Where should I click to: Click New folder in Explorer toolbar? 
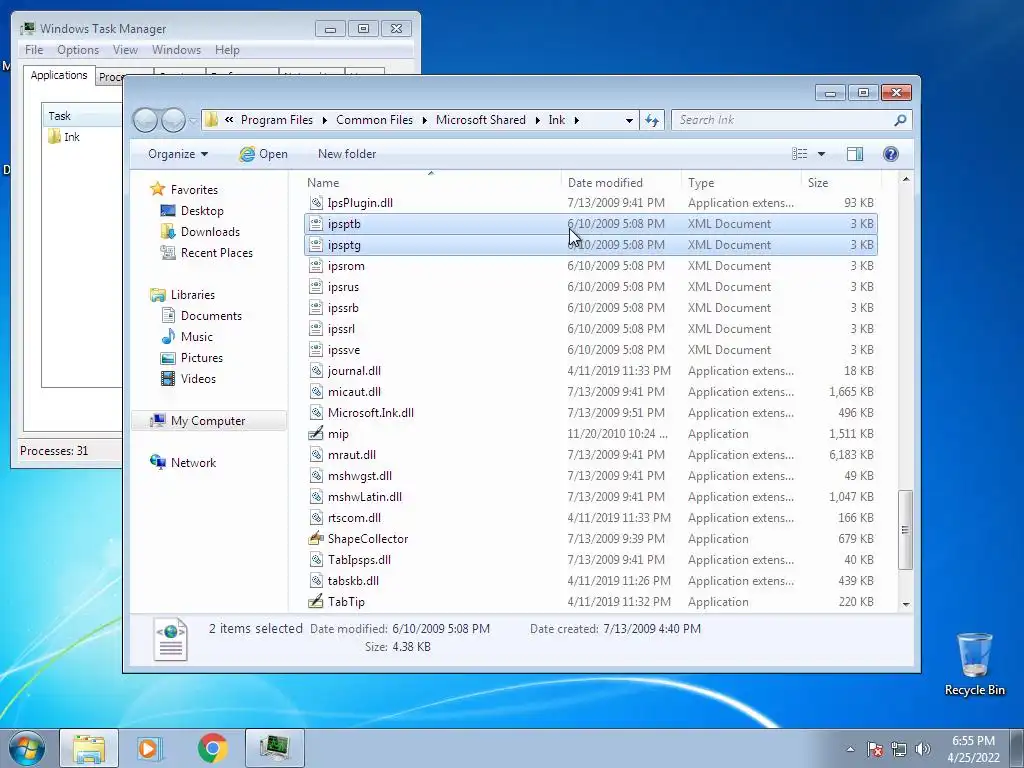pos(347,154)
